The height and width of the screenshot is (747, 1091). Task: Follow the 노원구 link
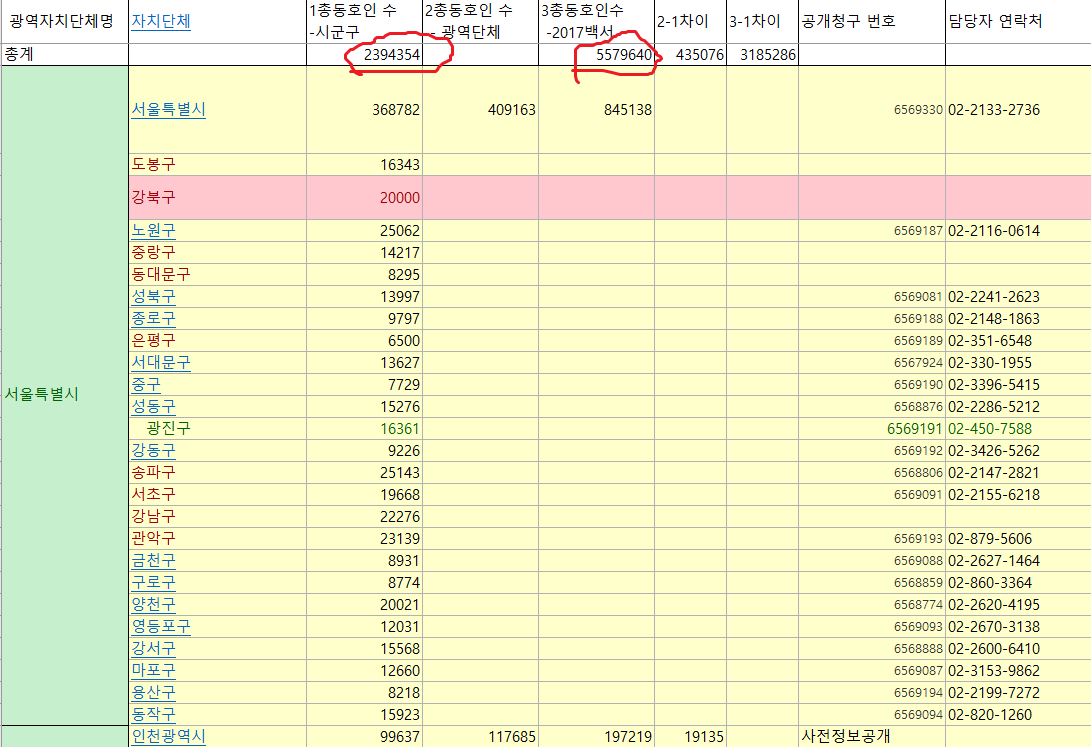click(153, 231)
